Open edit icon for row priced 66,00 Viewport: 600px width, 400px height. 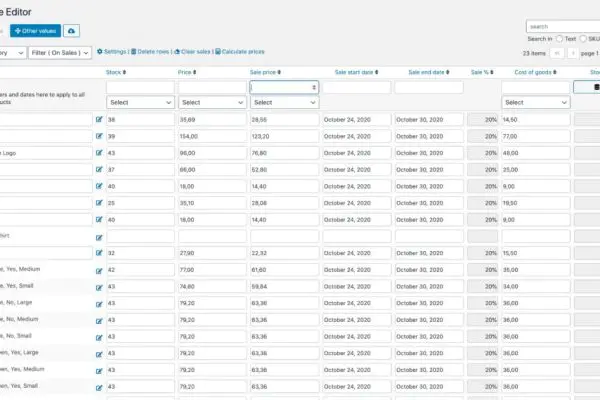point(99,169)
